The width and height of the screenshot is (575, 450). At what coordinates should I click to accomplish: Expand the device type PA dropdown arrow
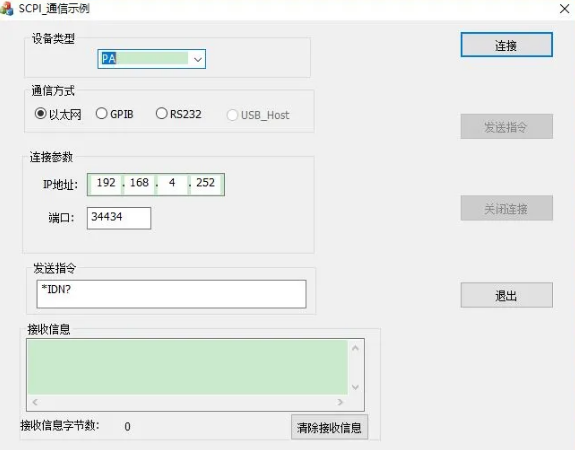click(198, 59)
